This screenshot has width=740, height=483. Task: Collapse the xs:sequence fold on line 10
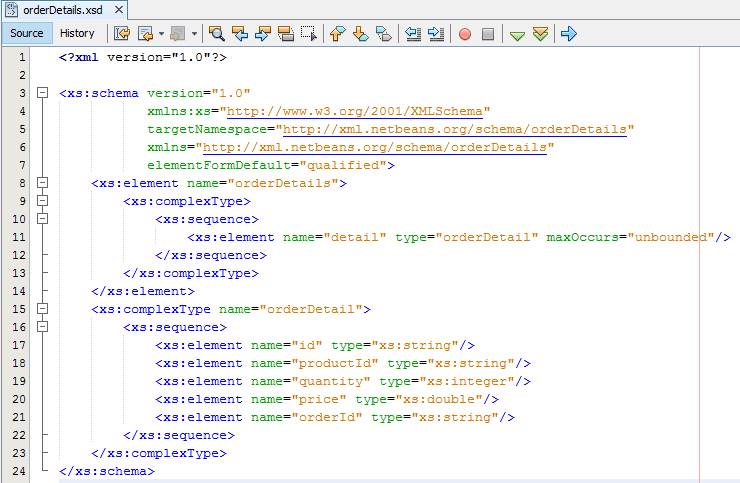(42, 219)
